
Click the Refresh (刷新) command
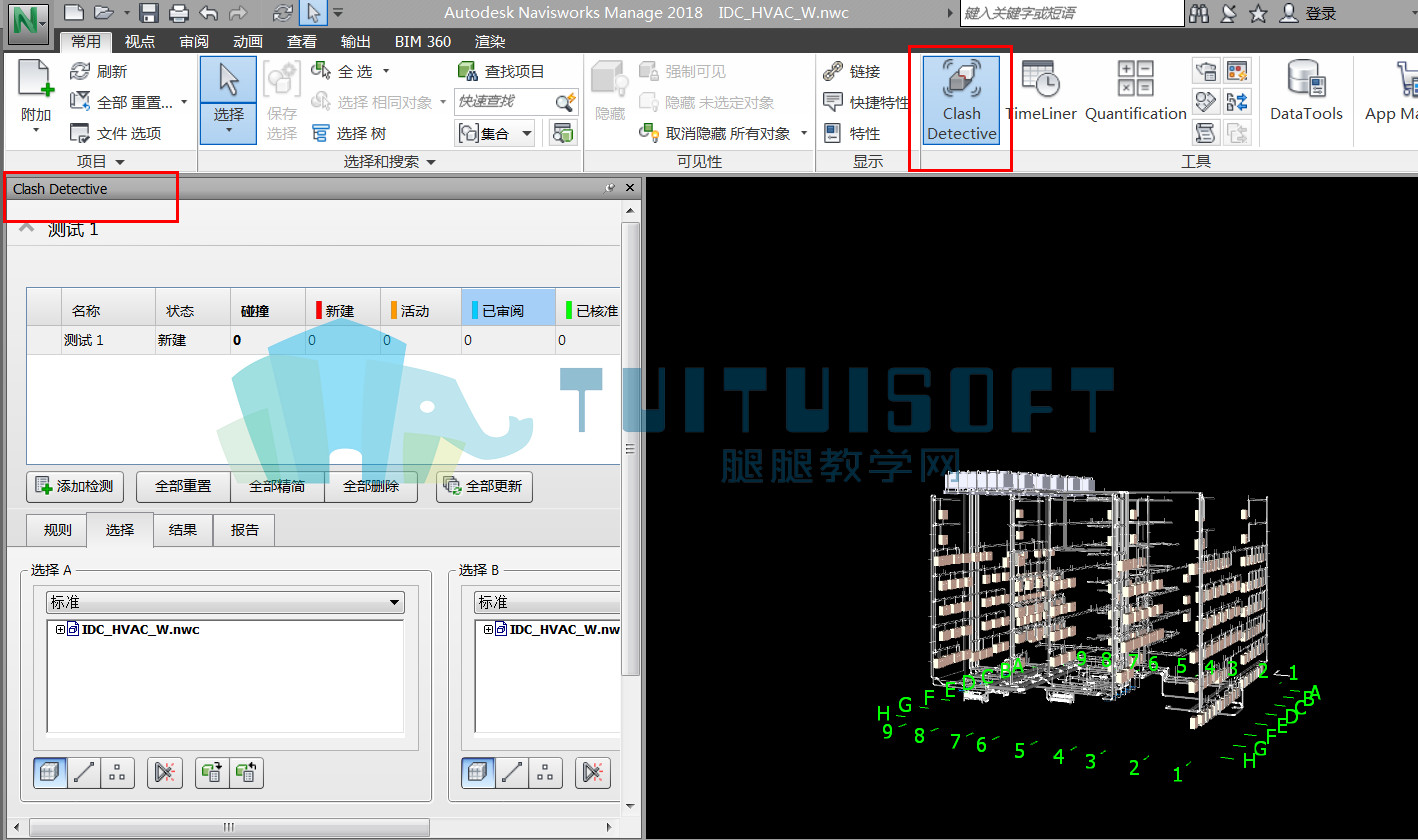point(99,72)
